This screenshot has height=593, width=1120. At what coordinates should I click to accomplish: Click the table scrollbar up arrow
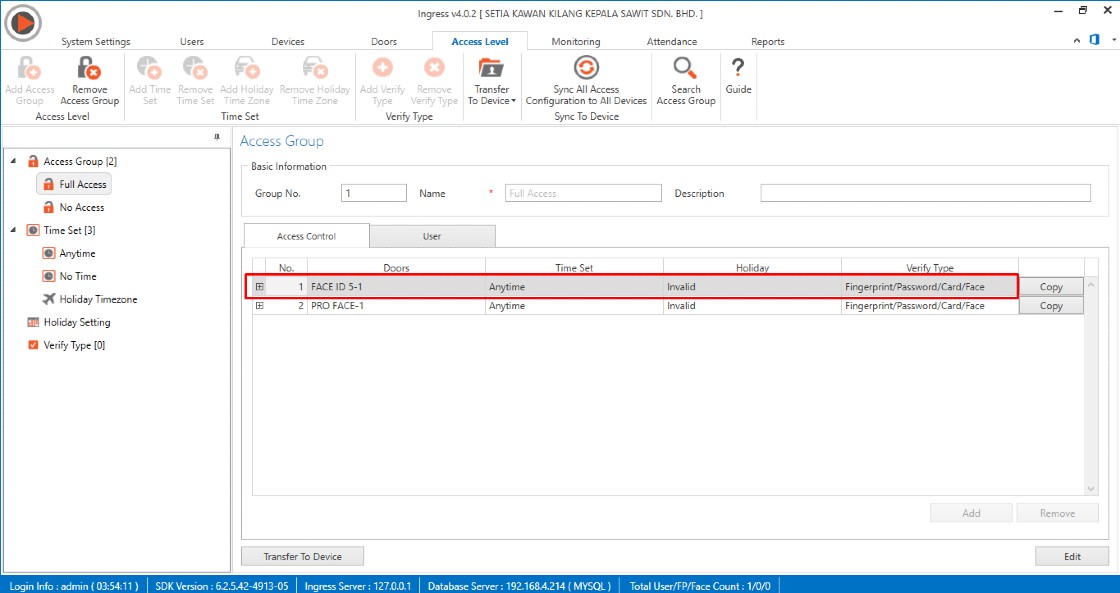(1091, 285)
